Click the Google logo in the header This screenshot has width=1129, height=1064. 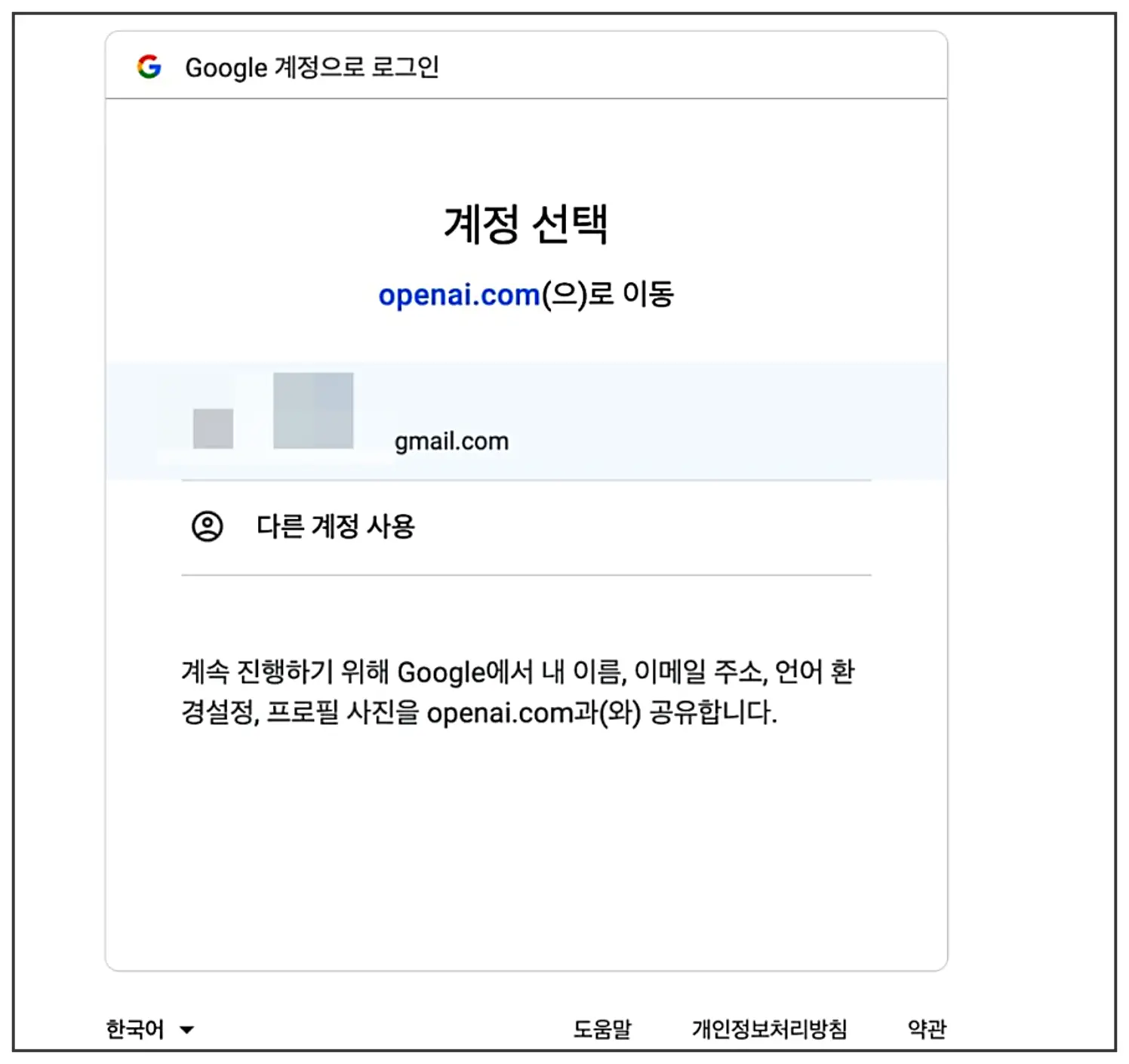149,67
